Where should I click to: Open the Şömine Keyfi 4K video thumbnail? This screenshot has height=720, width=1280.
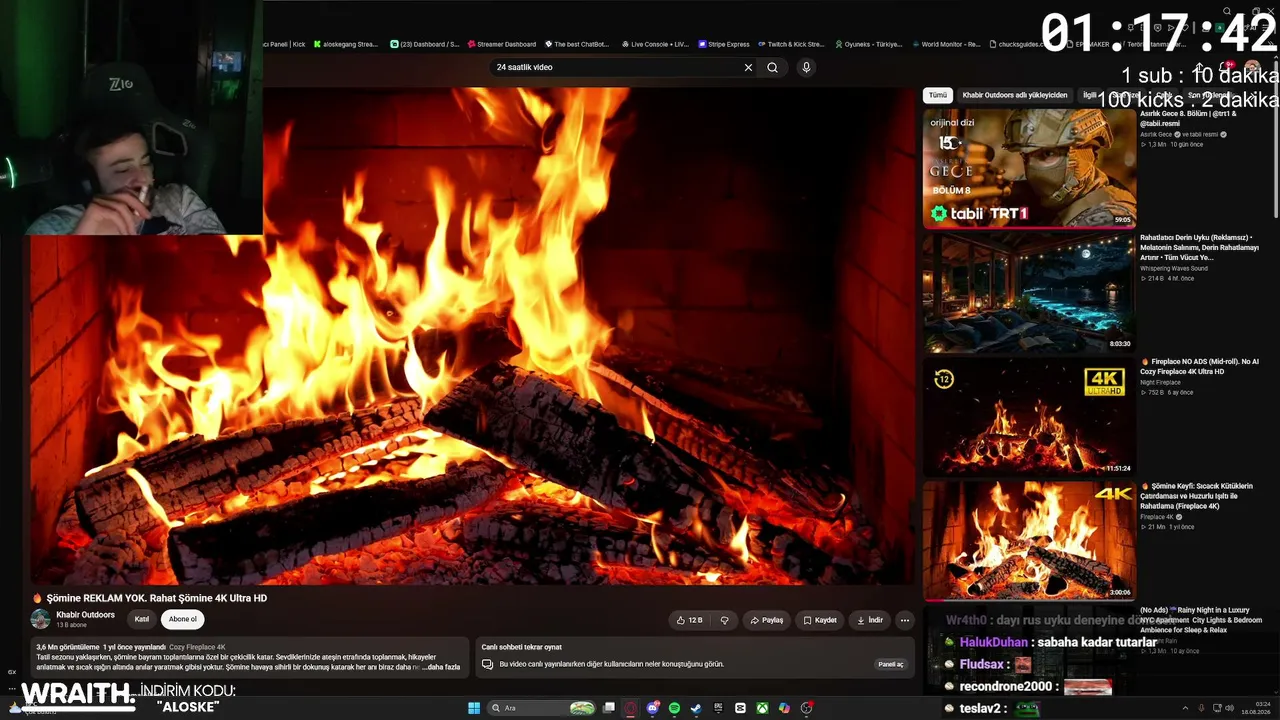point(1029,541)
